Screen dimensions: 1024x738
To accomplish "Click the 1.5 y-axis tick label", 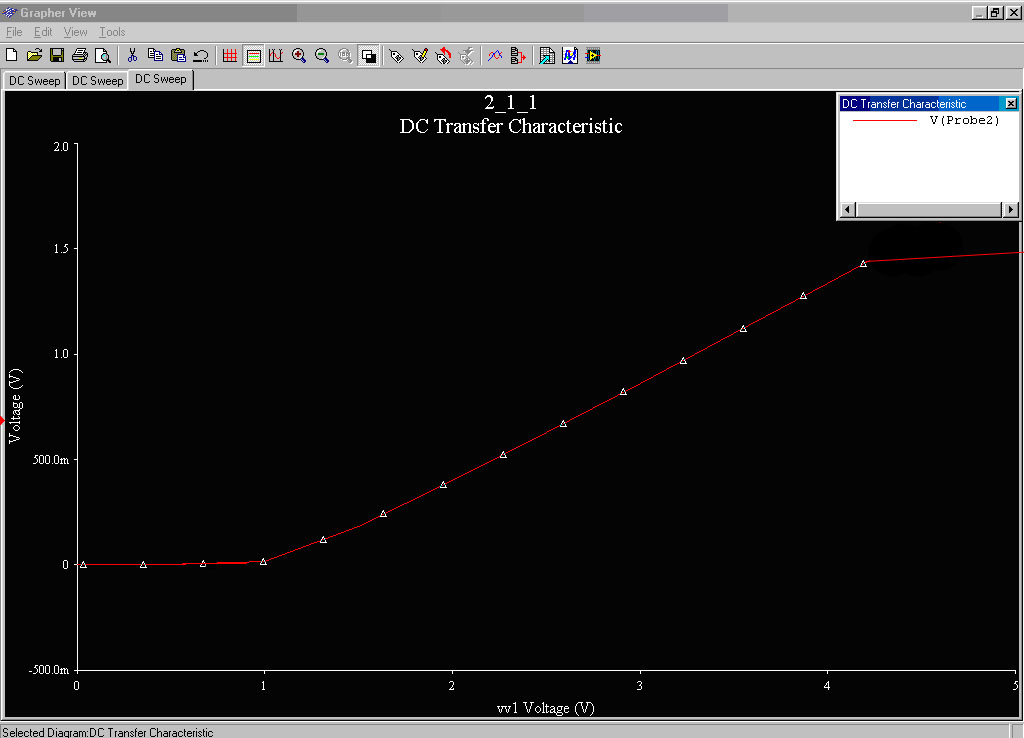I will point(61,249).
